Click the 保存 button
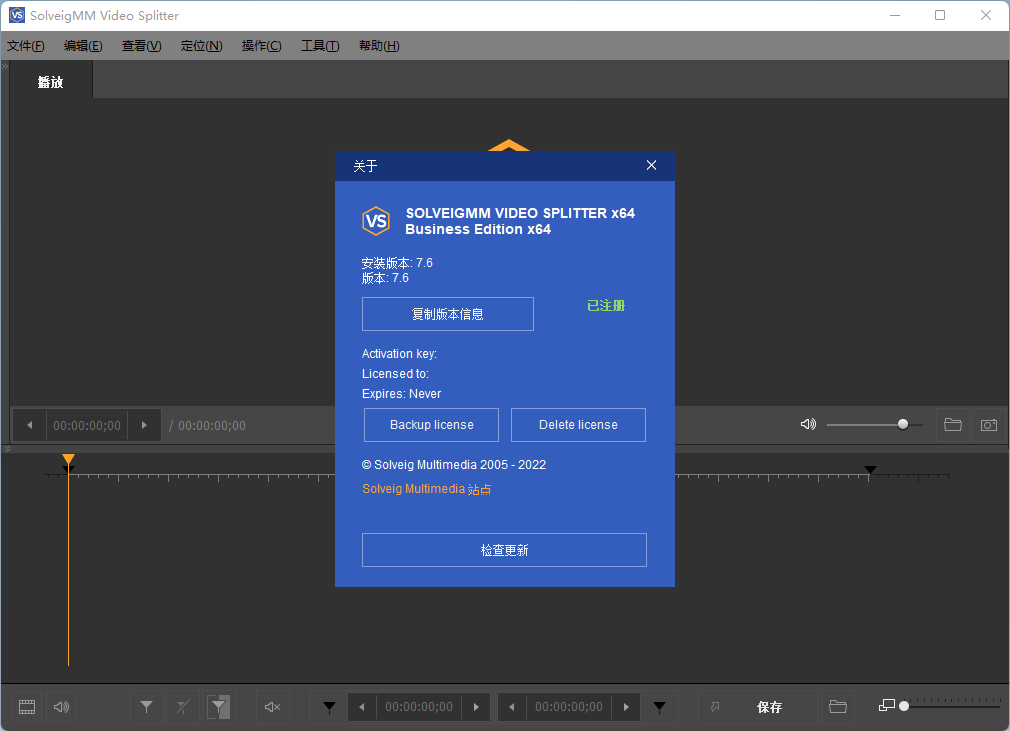Viewport: 1010px width, 731px height. coord(769,707)
